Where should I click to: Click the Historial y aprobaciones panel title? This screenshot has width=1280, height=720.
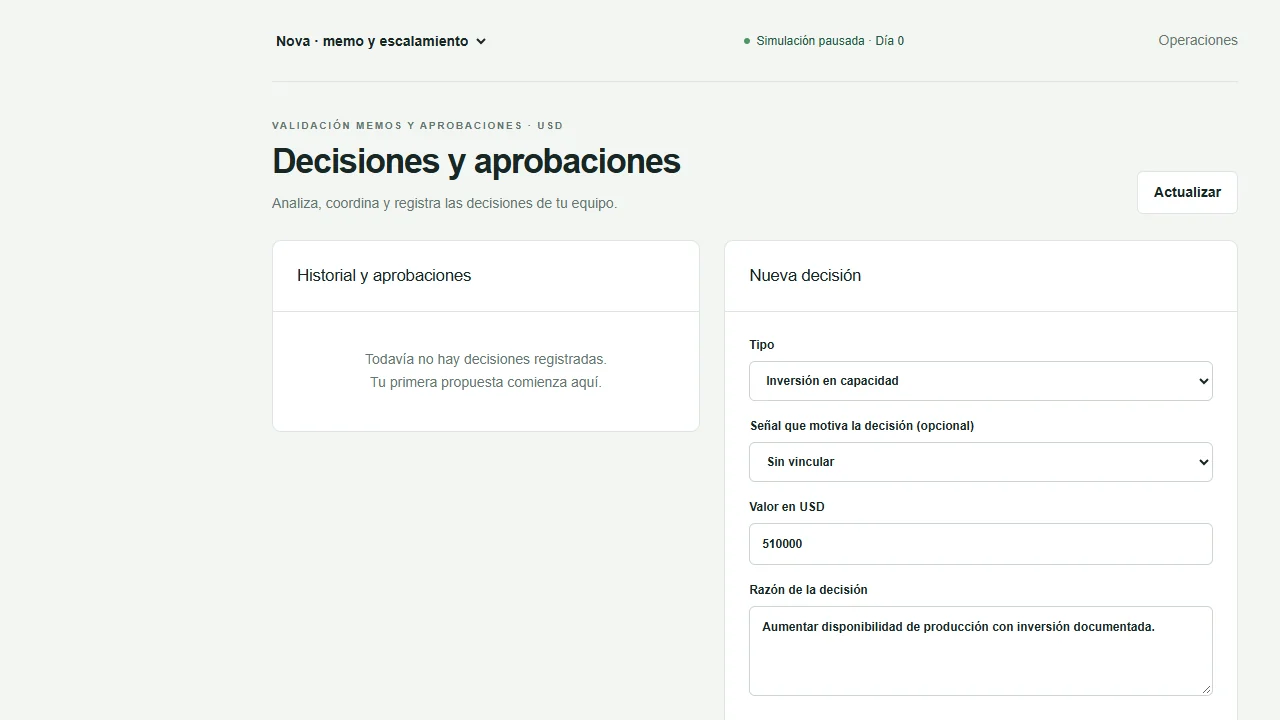click(384, 276)
